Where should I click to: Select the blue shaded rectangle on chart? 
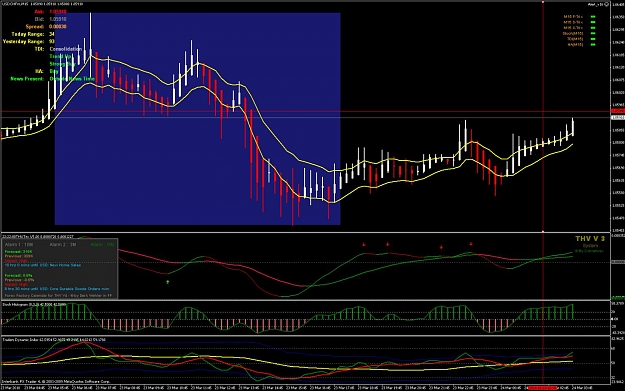(197, 119)
